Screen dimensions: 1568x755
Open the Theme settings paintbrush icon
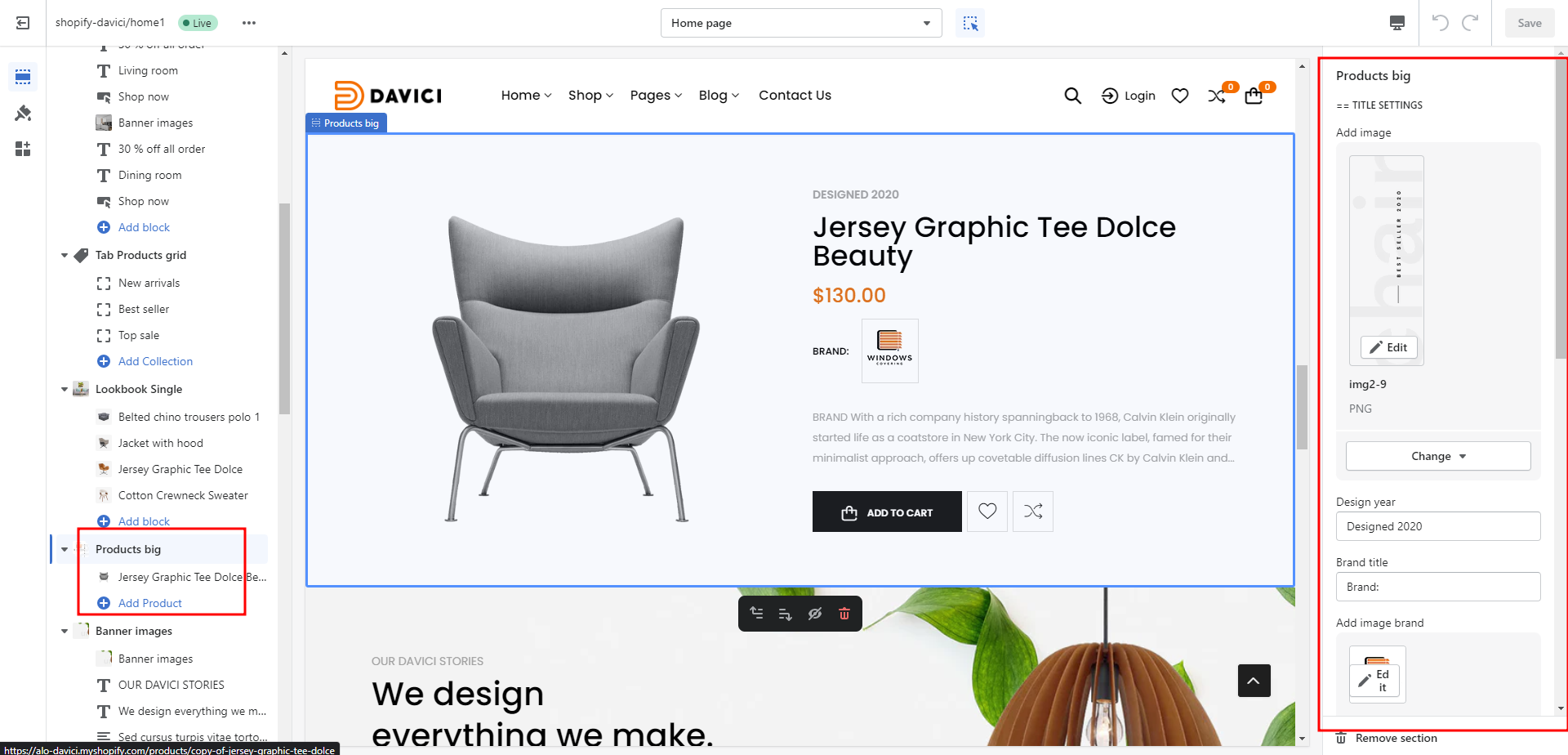[23, 113]
